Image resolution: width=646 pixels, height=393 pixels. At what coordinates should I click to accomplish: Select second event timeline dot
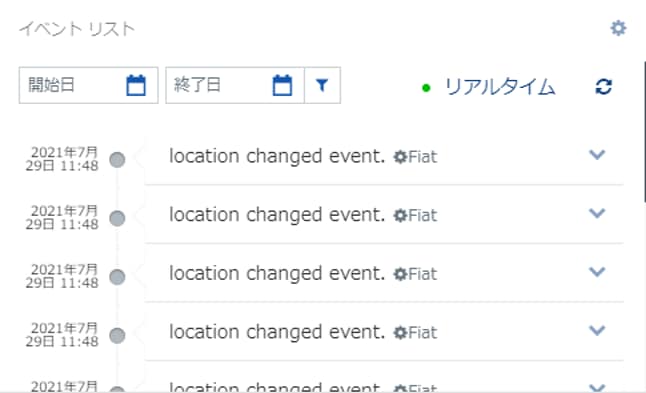tap(117, 218)
